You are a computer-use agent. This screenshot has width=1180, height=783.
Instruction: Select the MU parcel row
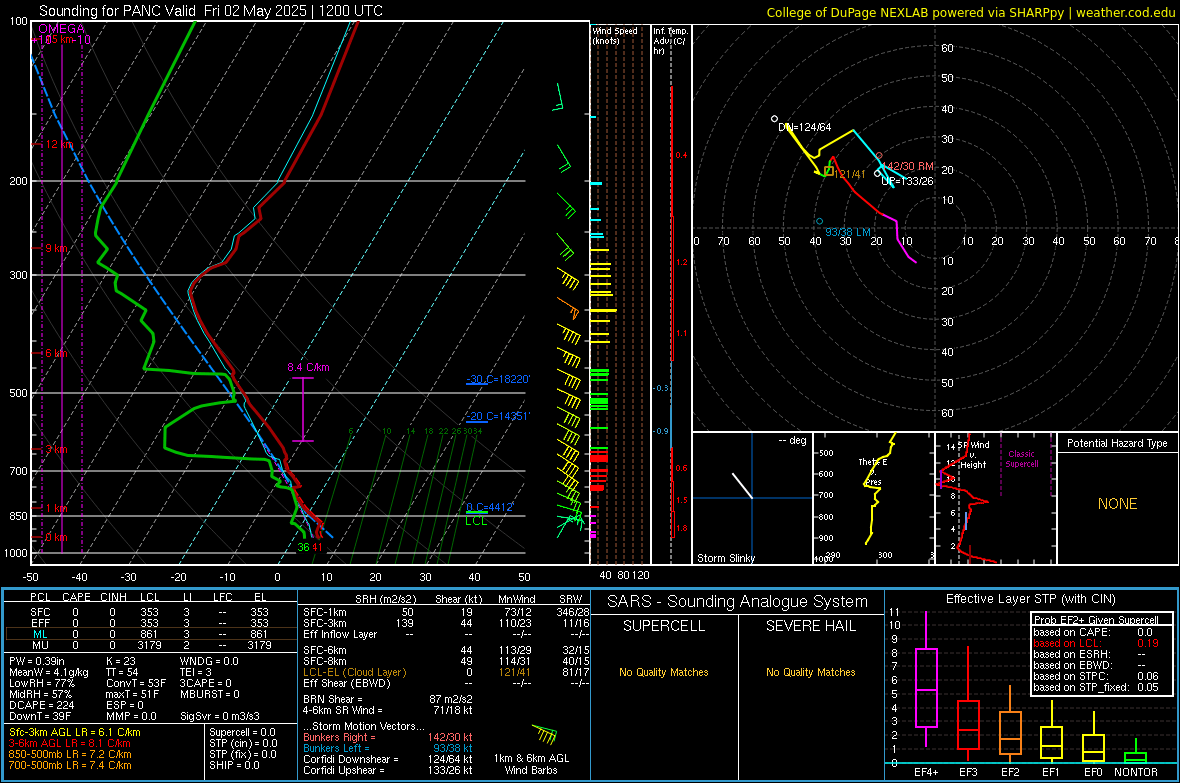151,645
